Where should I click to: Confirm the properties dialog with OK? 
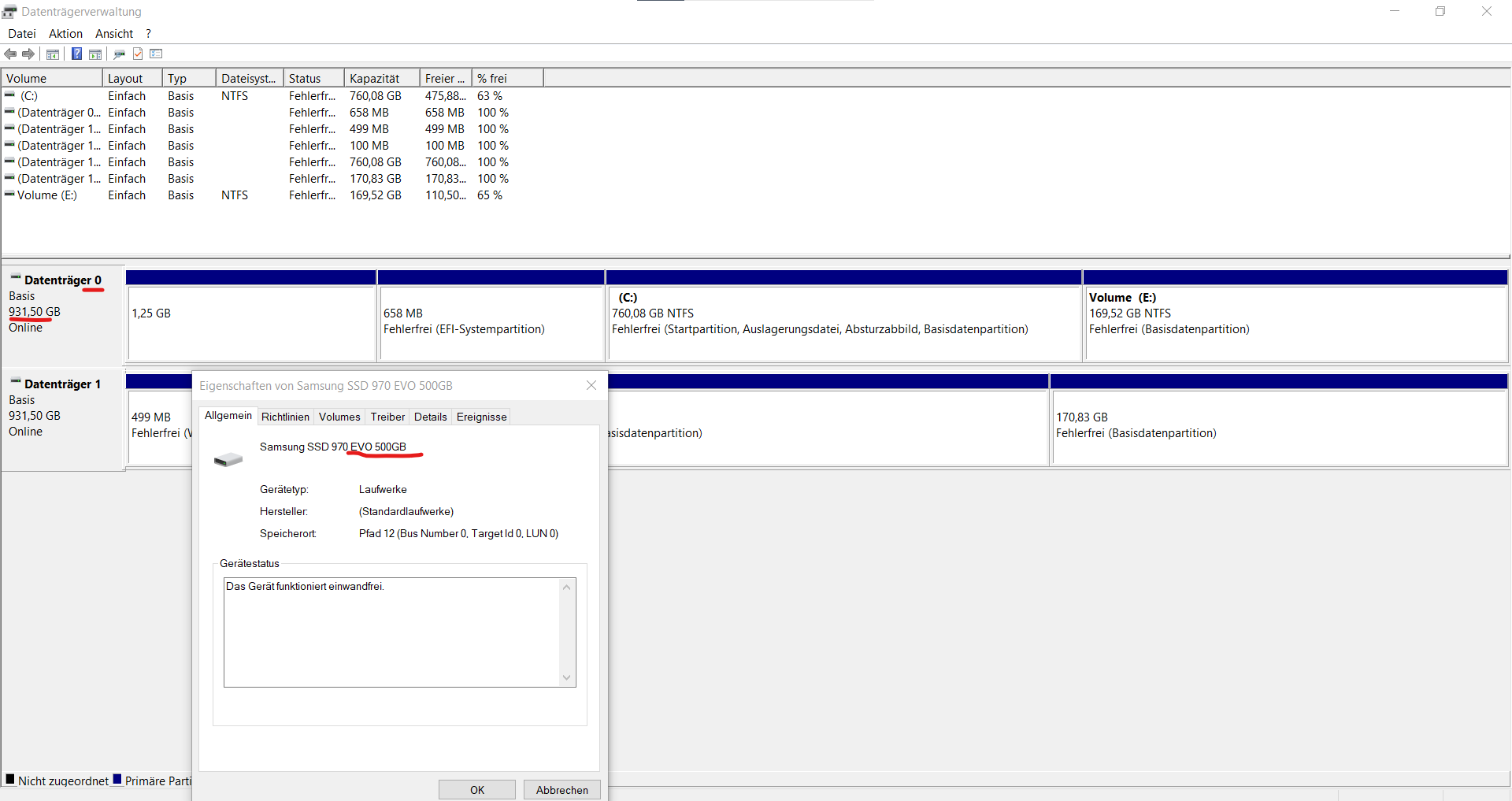pyautogui.click(x=477, y=790)
